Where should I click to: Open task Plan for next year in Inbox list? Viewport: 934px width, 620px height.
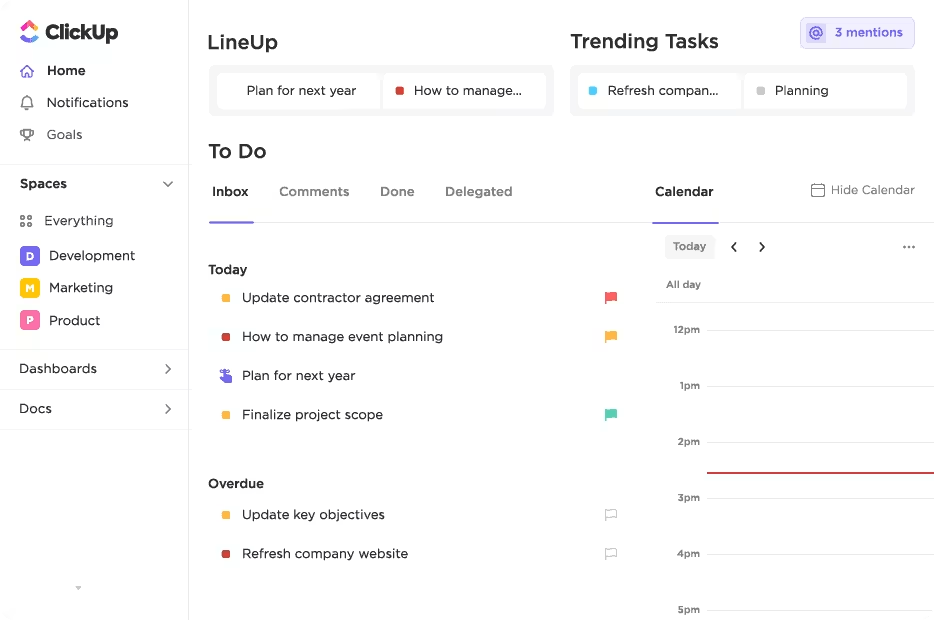[x=298, y=376]
